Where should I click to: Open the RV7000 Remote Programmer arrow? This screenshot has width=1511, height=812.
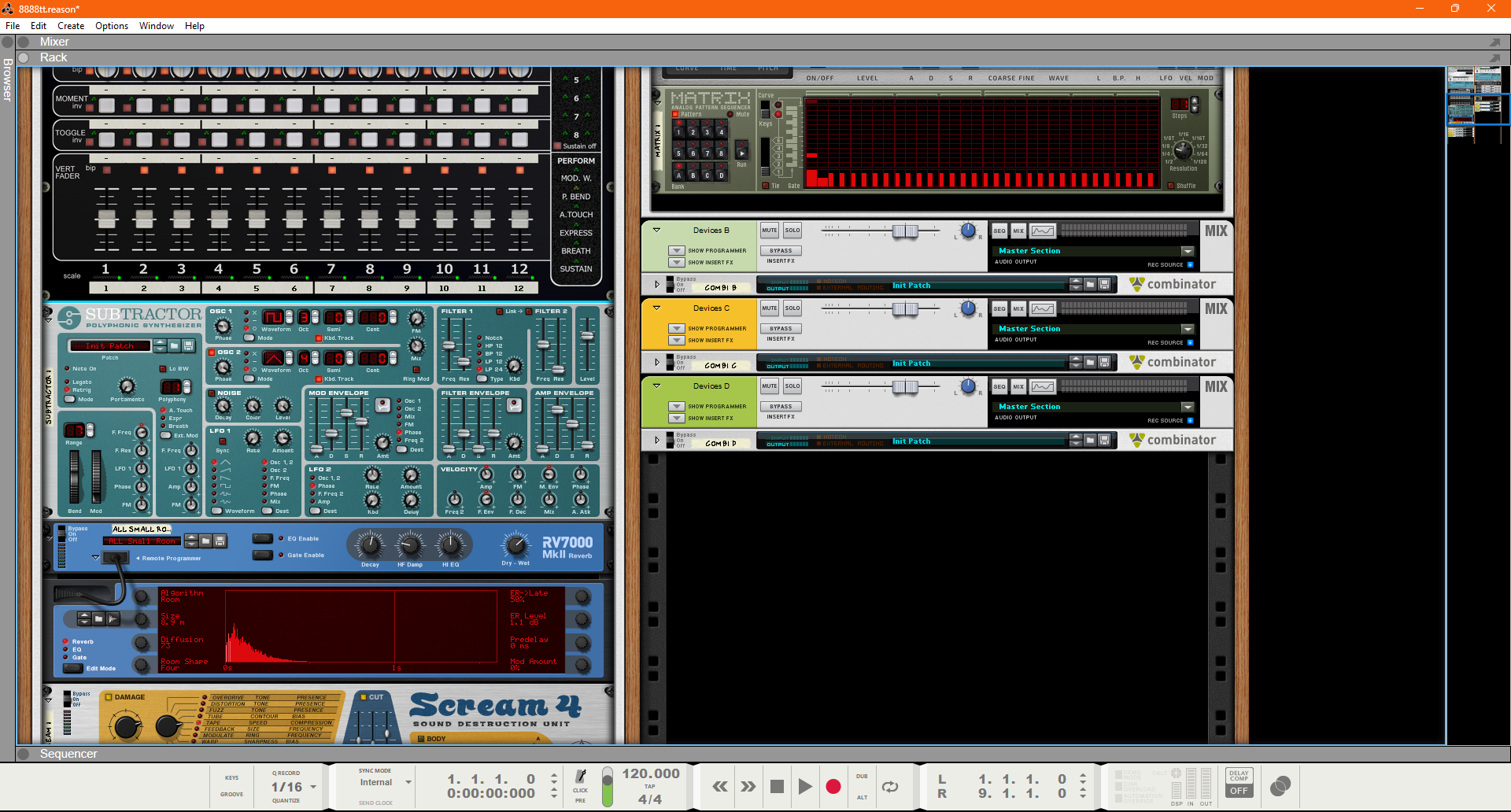[x=95, y=558]
